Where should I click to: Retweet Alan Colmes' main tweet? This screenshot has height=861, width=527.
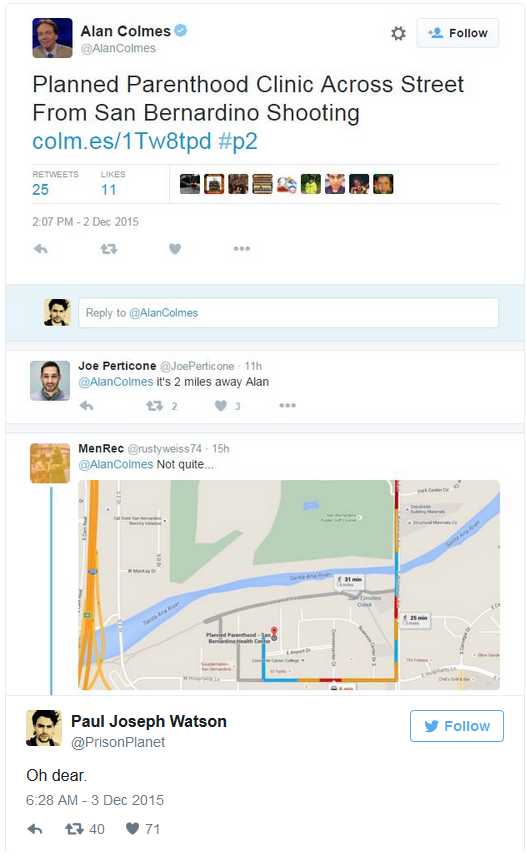(109, 249)
